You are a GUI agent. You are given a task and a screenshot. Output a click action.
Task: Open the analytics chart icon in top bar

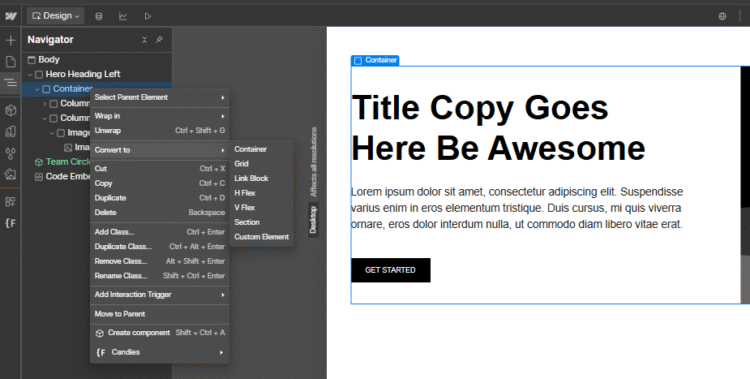click(x=123, y=16)
